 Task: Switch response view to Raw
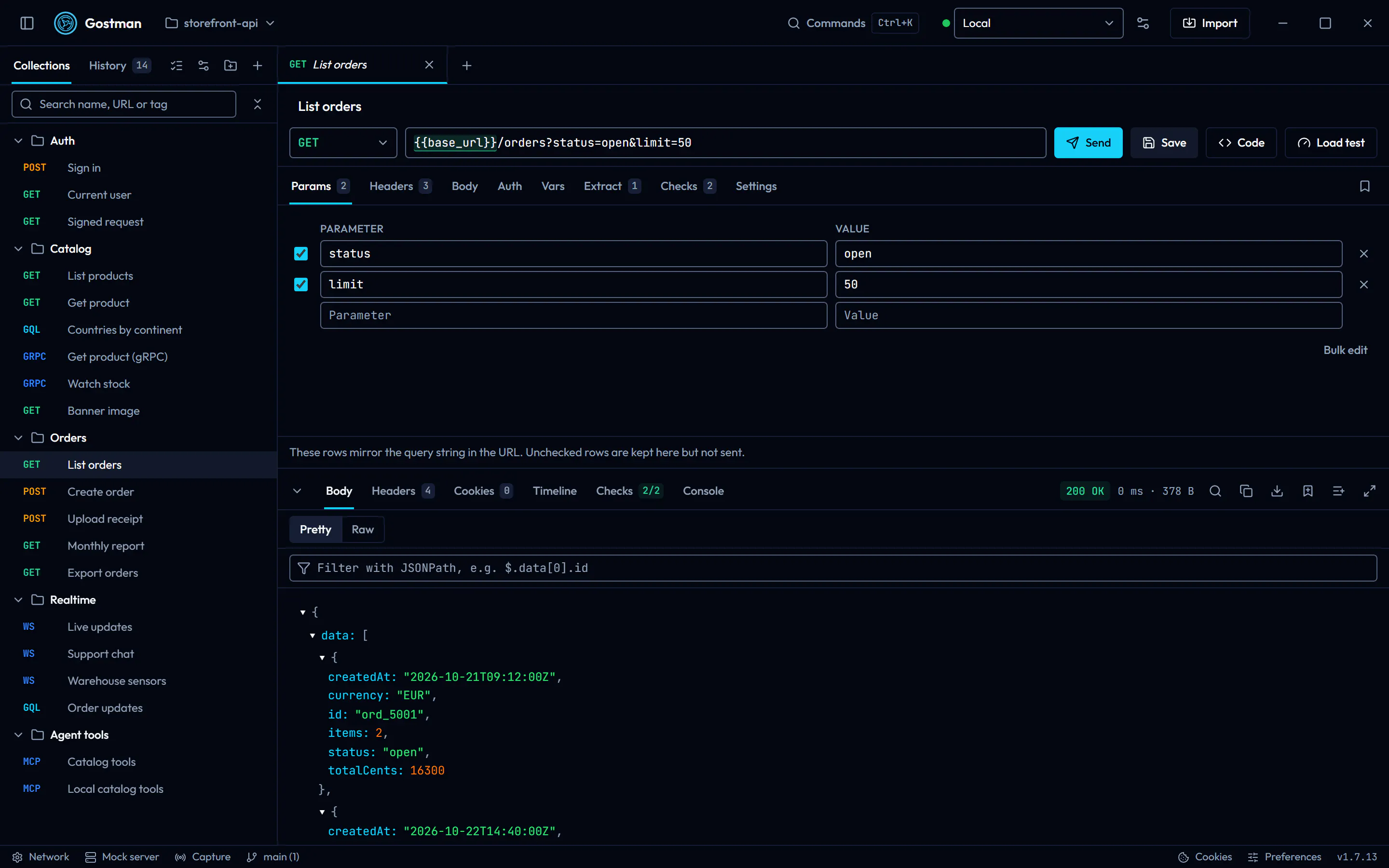coord(362,529)
